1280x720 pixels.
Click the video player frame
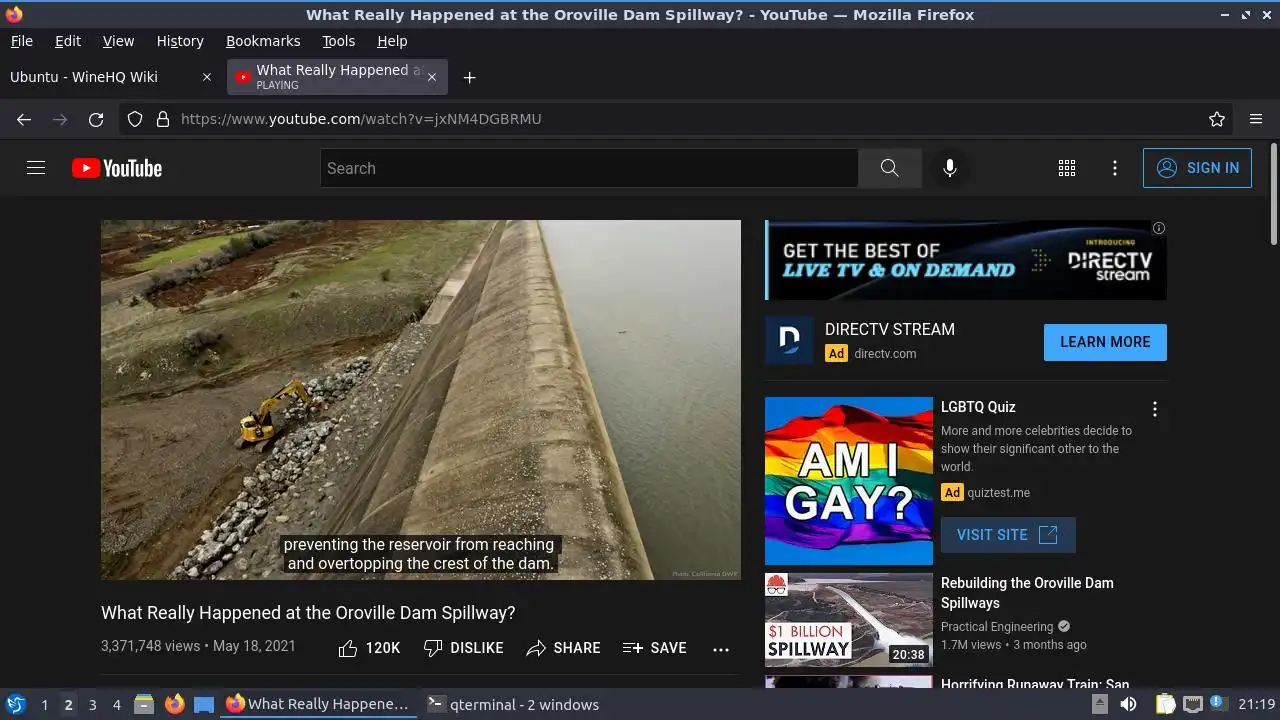click(421, 400)
